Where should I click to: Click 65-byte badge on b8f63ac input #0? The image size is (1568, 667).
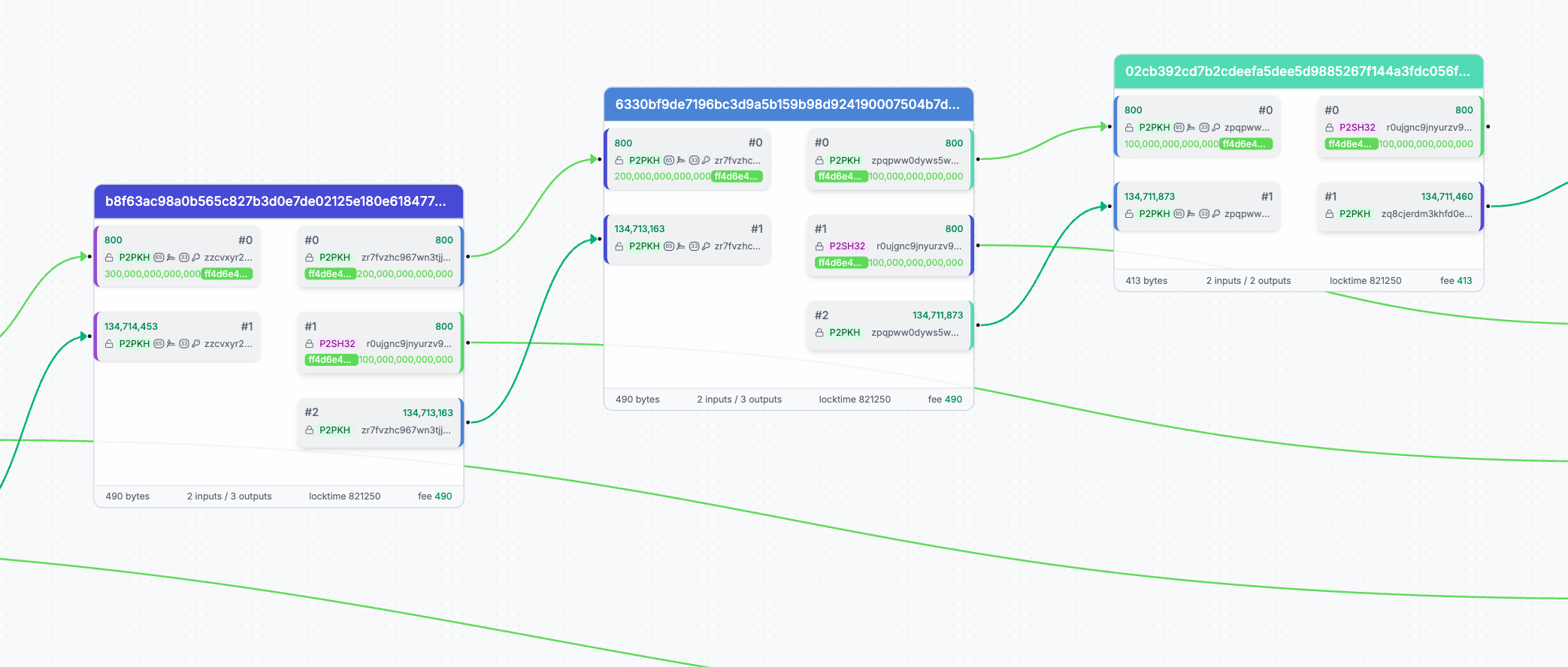pos(159,258)
